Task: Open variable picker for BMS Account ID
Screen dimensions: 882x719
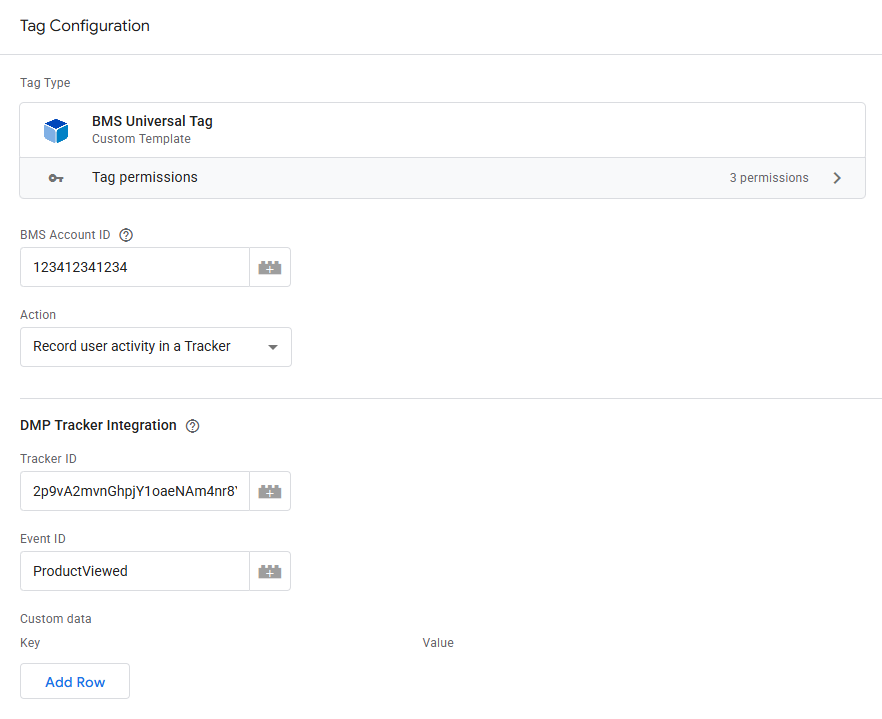Action: point(270,267)
